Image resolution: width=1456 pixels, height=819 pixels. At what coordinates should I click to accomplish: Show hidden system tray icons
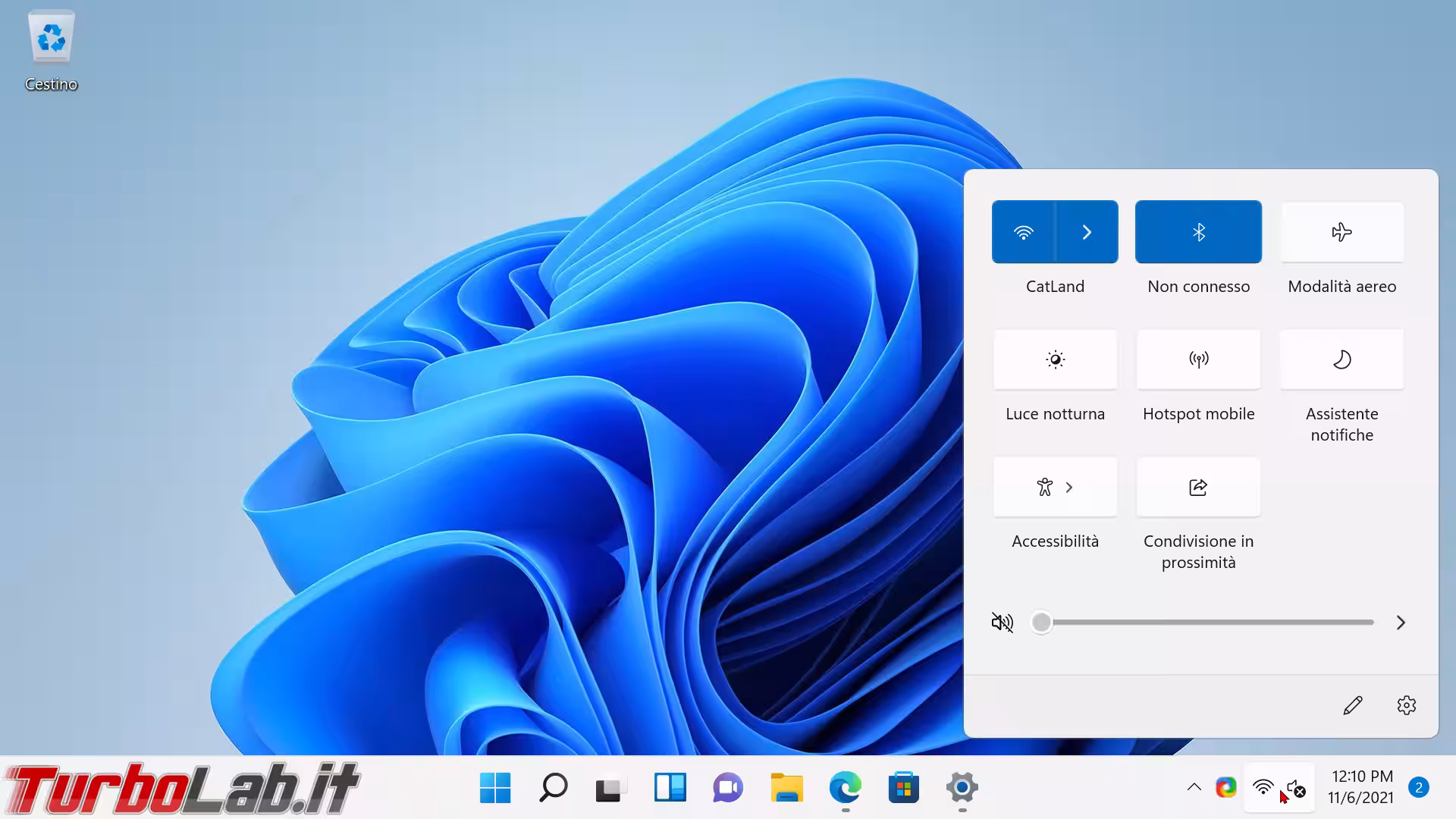point(1194,787)
